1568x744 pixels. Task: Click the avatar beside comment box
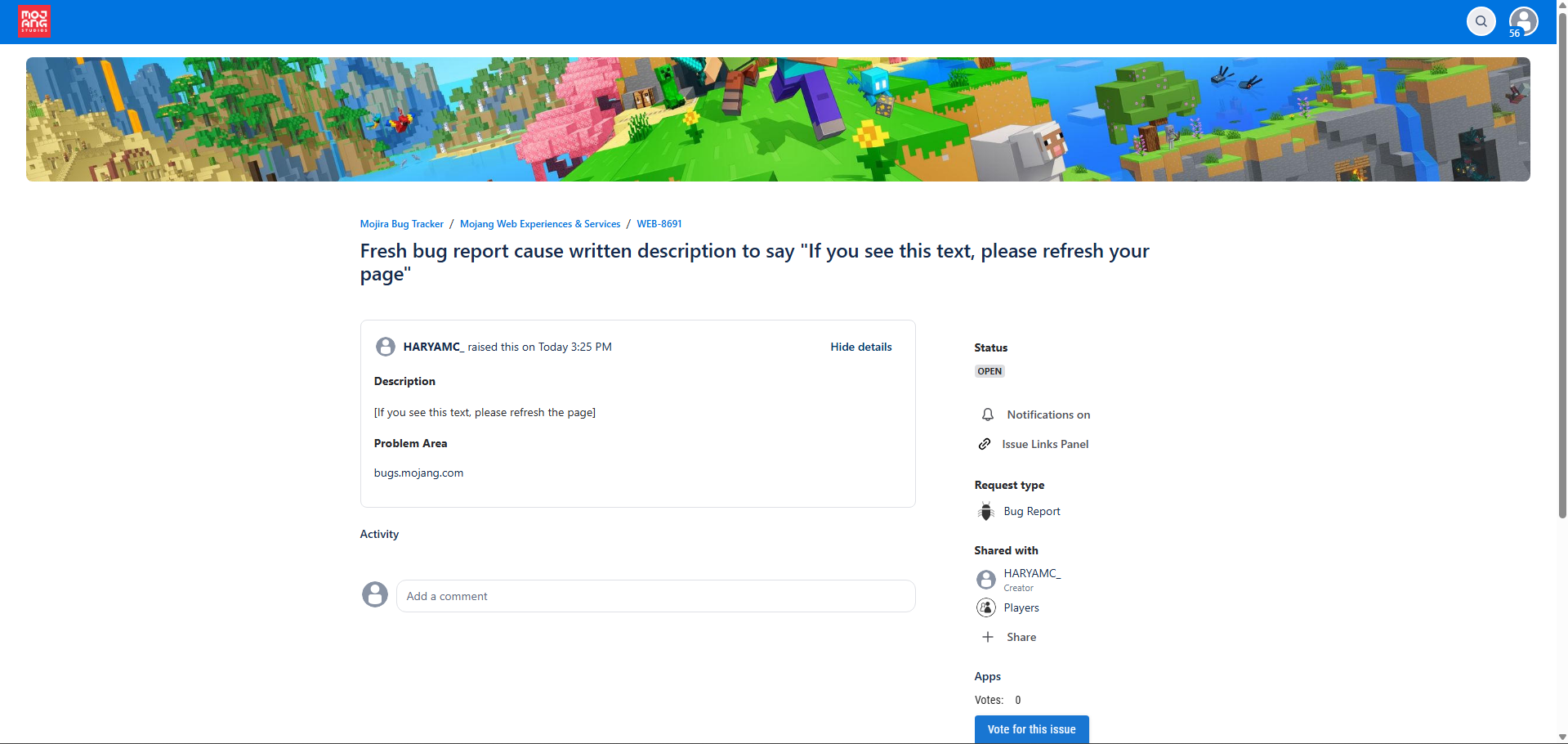click(x=375, y=594)
